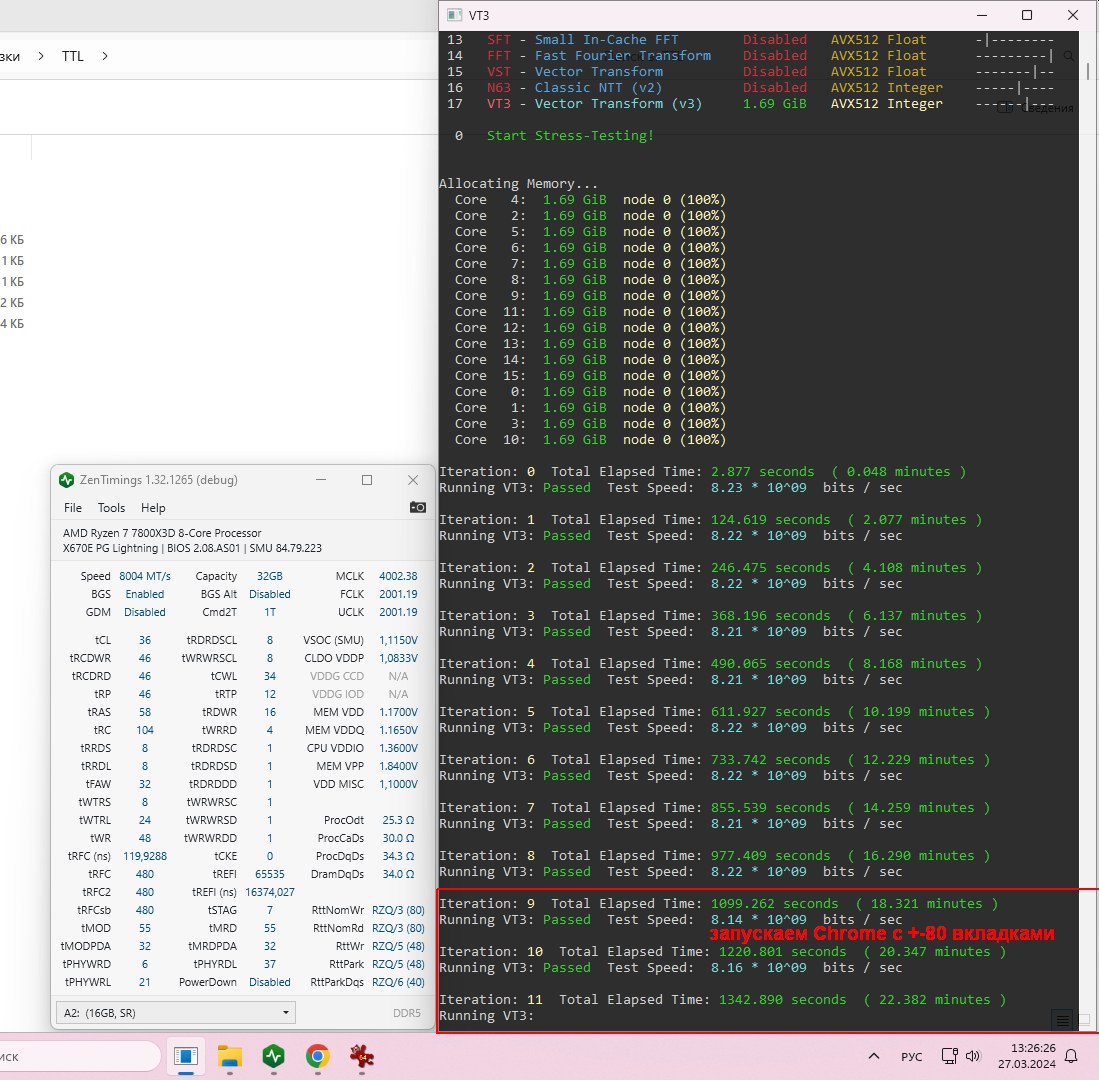Open the console app in taskbar

click(186, 1056)
